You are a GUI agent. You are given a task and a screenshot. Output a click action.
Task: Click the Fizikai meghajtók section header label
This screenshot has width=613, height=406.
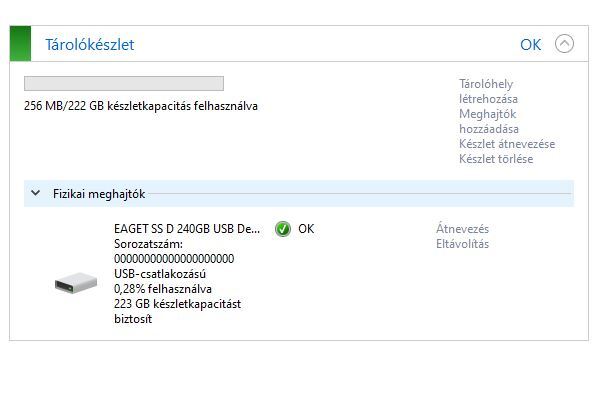[99, 193]
